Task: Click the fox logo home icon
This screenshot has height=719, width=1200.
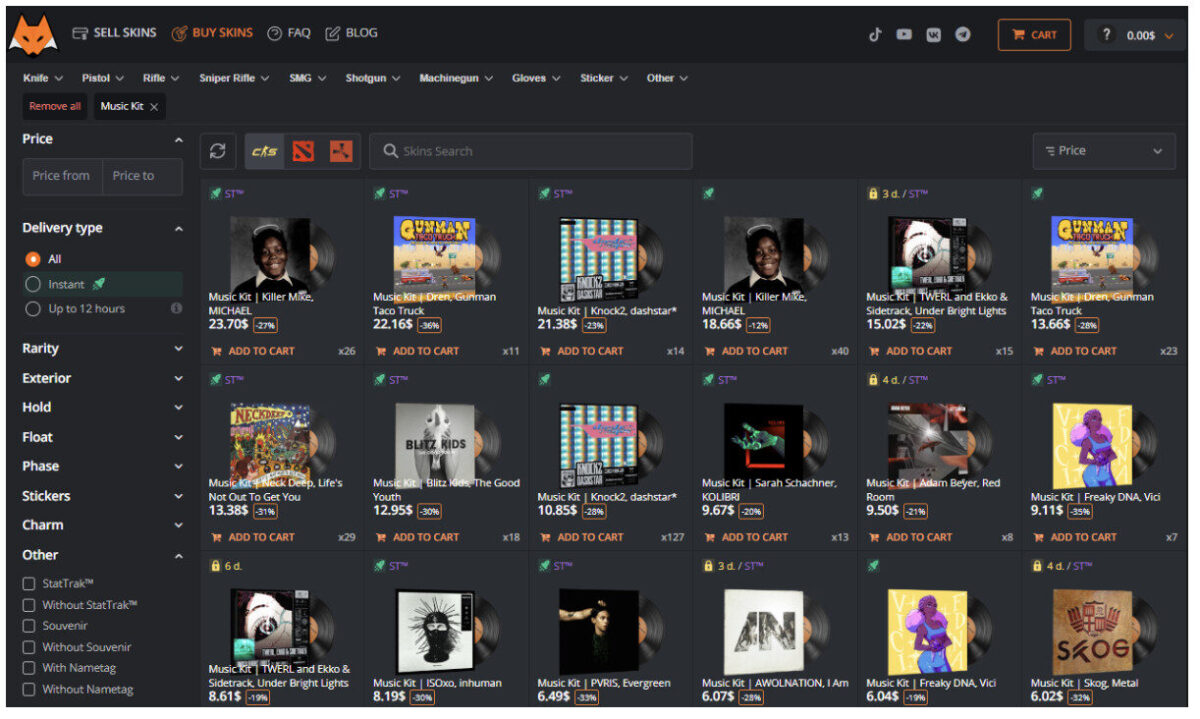Action: click(34, 34)
